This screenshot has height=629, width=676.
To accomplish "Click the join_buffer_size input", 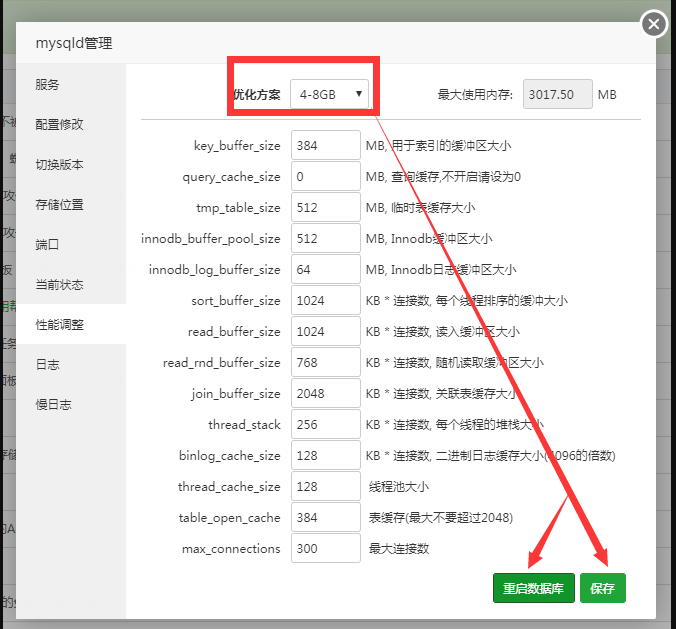I will tap(325, 394).
